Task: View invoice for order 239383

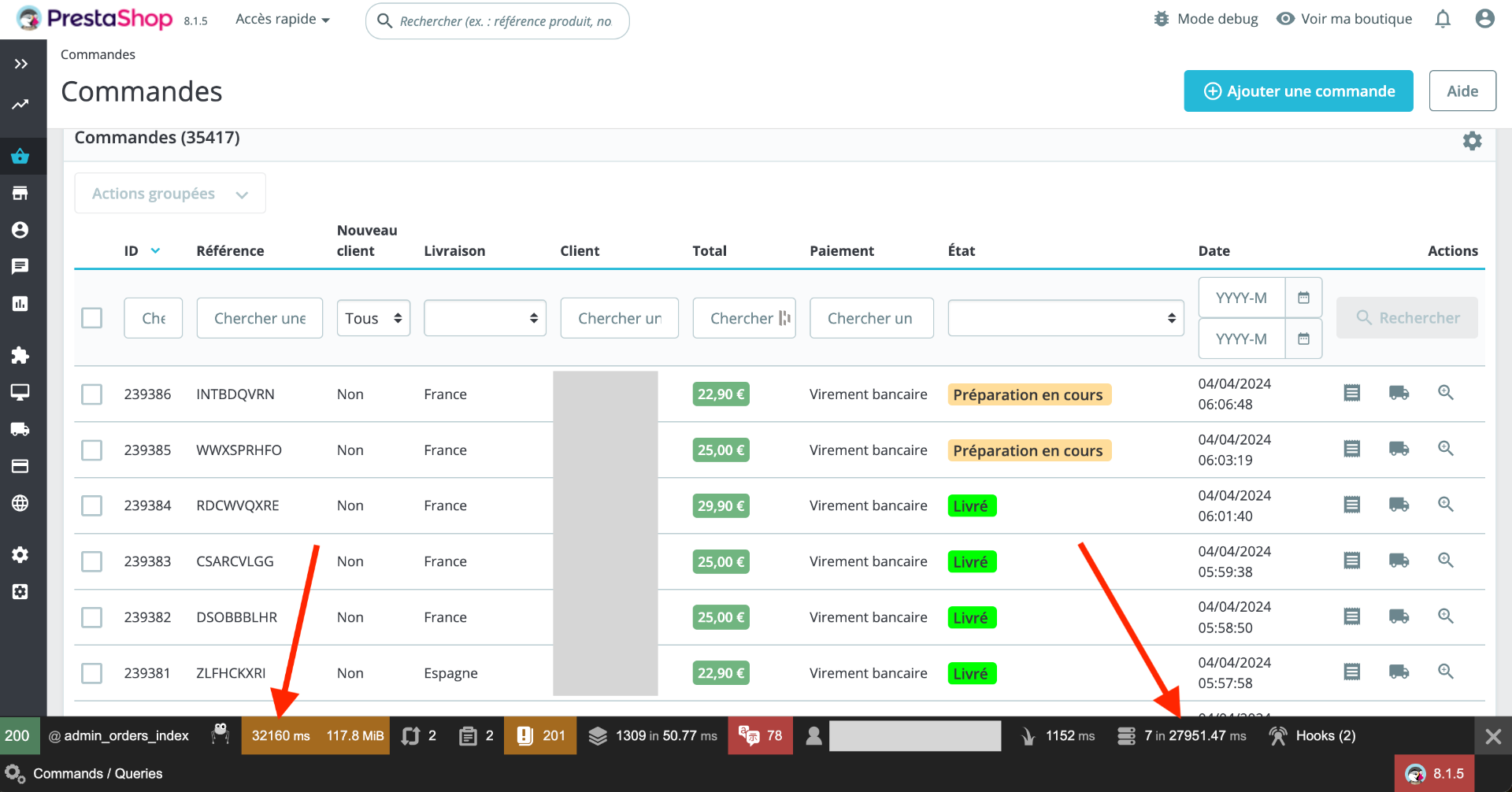Action: (1352, 561)
